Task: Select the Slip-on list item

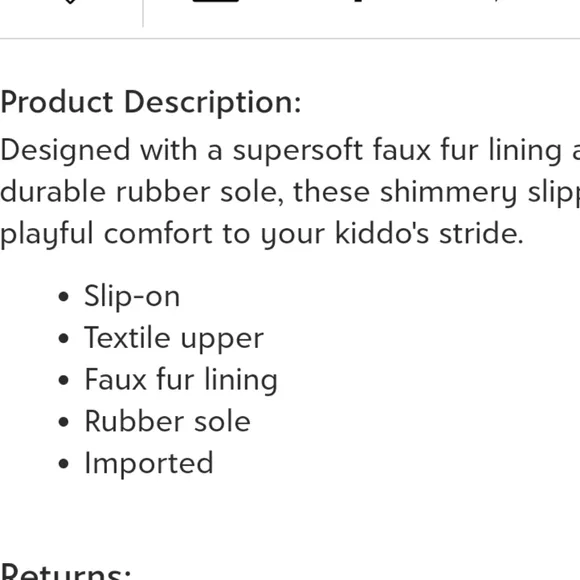Action: point(132,296)
